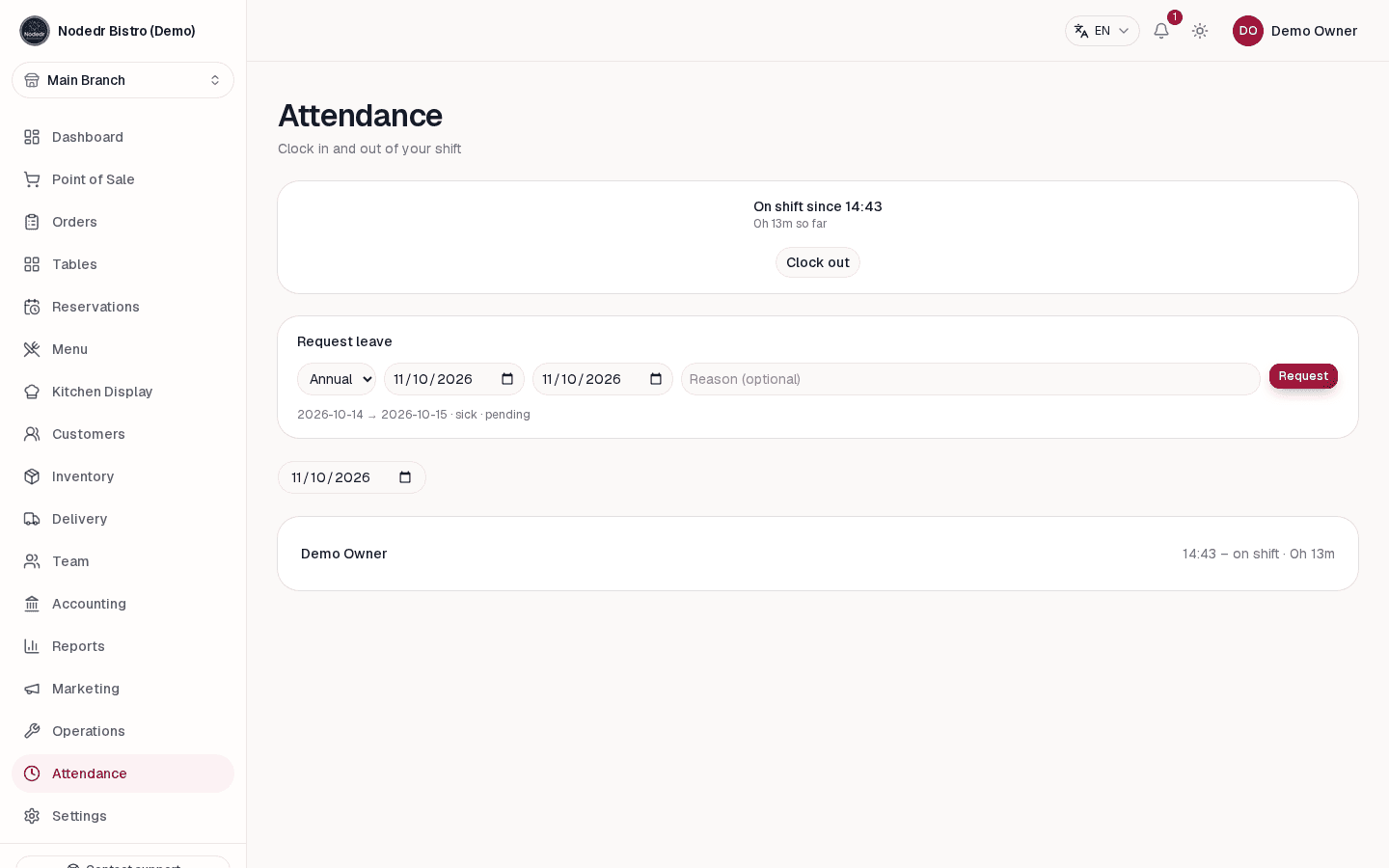1389x868 pixels.
Task: Open the Demo Owner profile menu
Action: (1294, 31)
